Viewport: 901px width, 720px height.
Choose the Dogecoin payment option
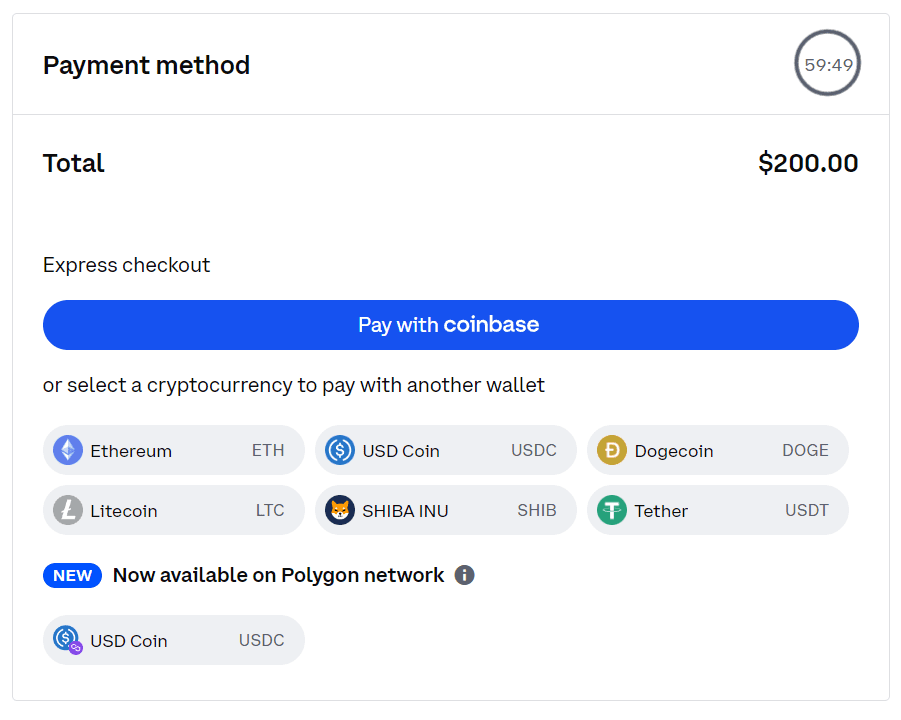[718, 451]
